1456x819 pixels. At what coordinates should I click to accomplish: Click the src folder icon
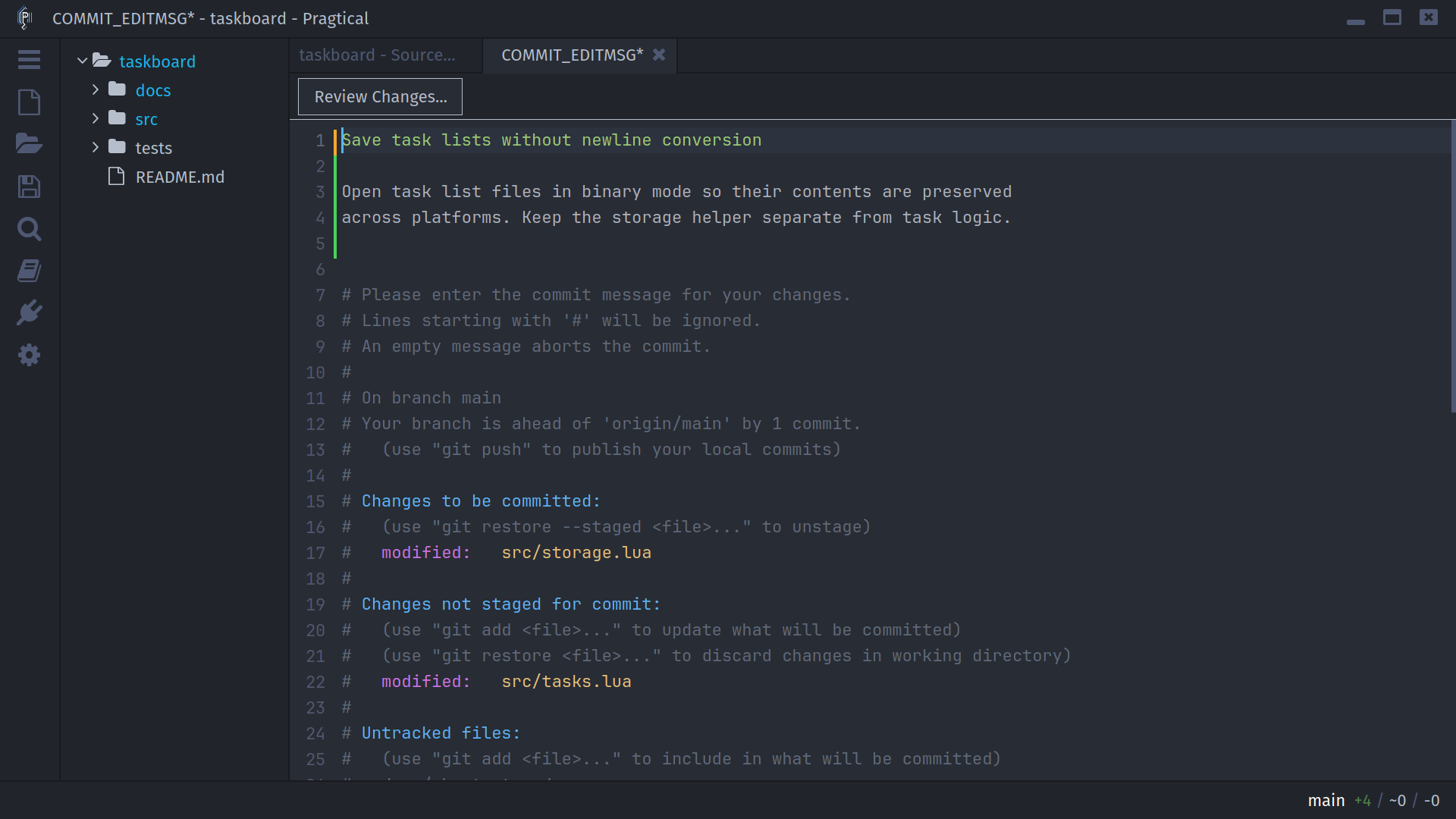(117, 118)
